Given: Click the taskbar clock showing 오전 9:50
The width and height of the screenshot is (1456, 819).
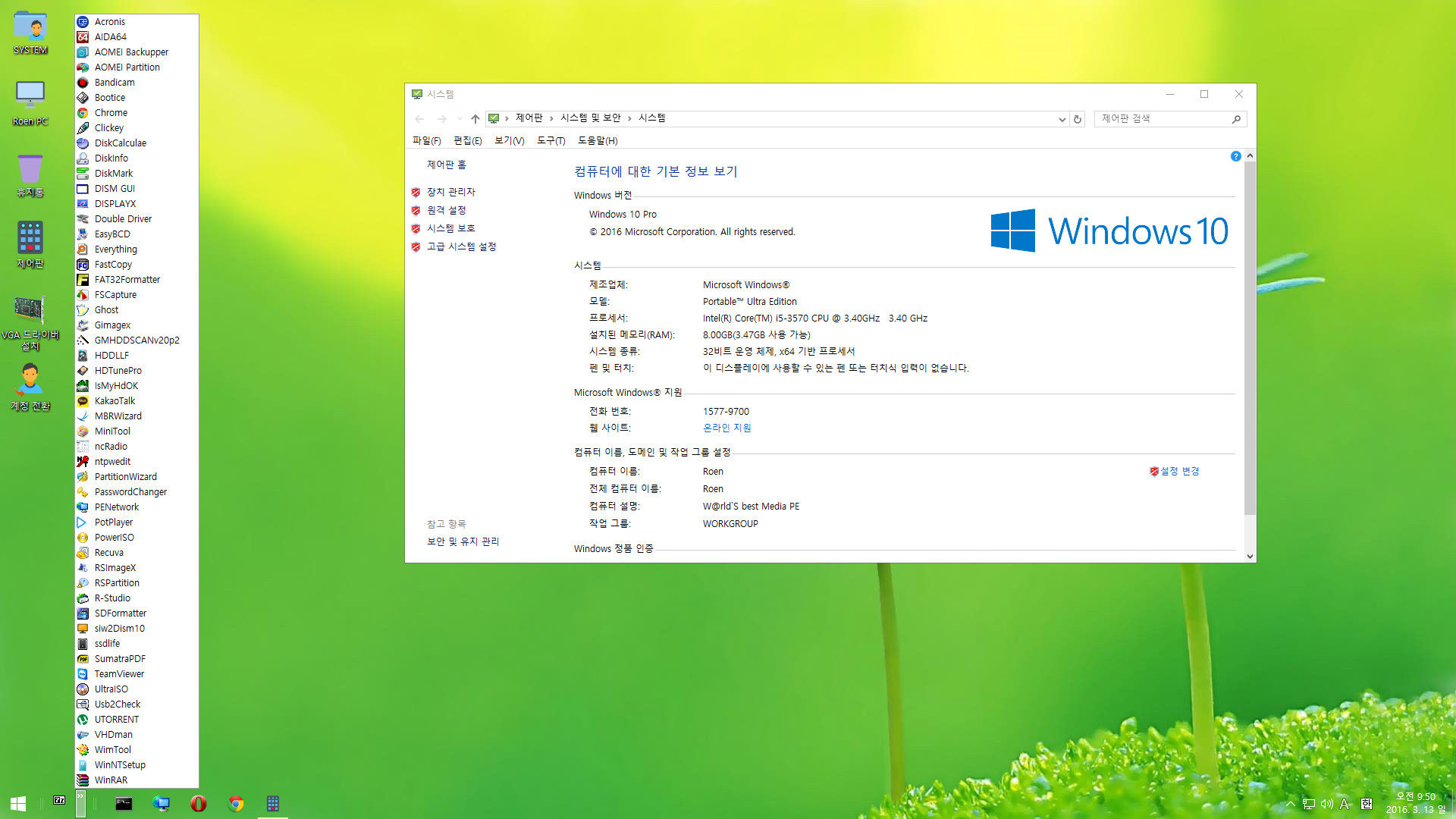Looking at the screenshot, I should pos(1416,803).
